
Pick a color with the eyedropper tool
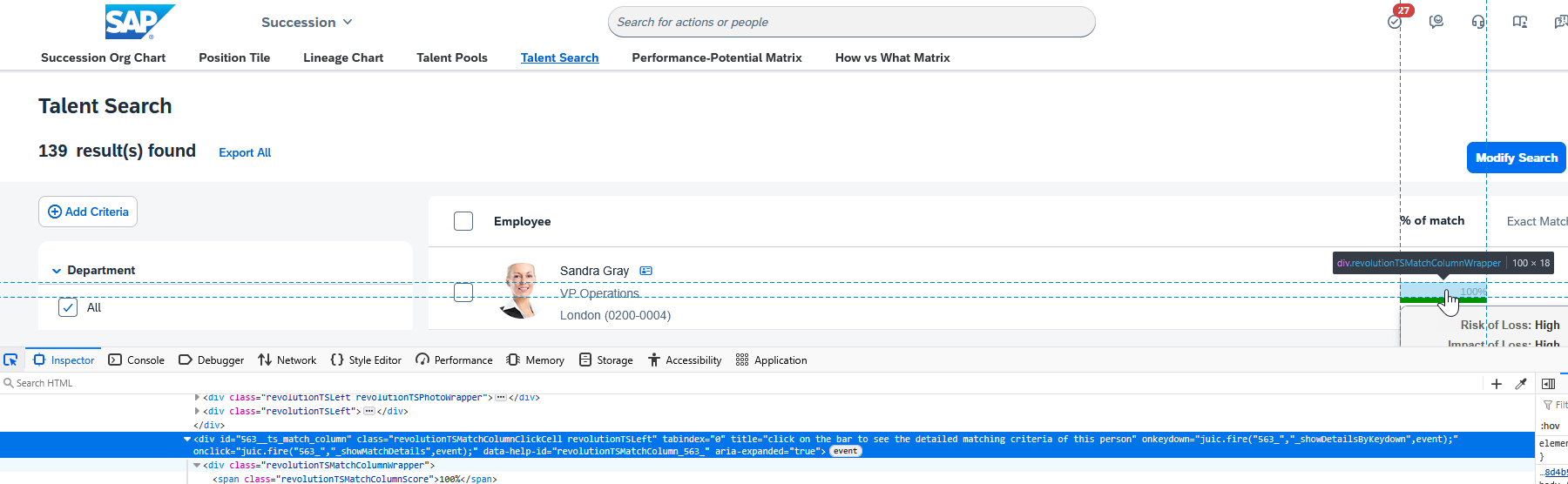[x=1521, y=384]
